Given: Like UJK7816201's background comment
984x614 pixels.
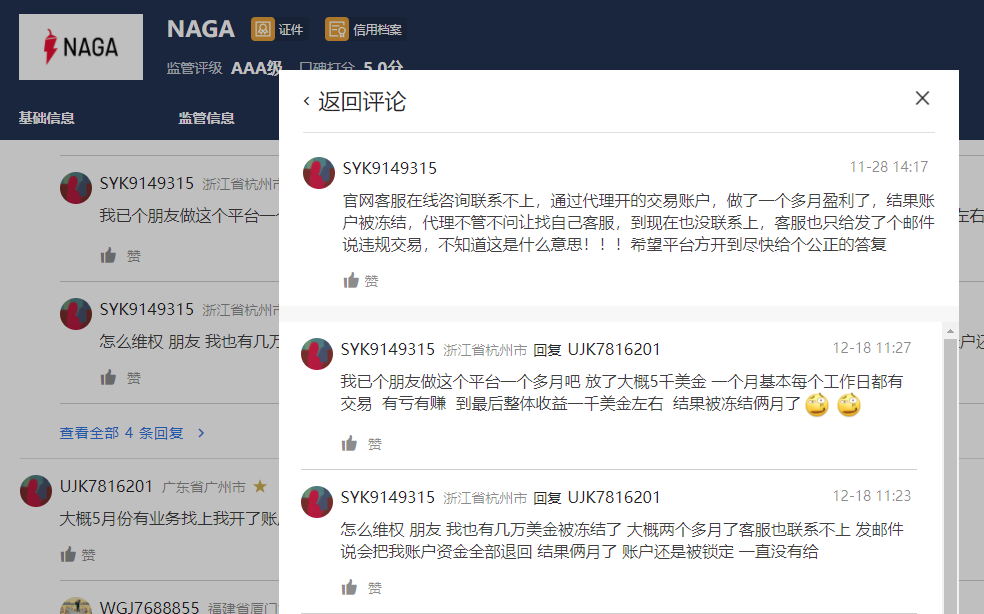Looking at the screenshot, I should tap(68, 554).
